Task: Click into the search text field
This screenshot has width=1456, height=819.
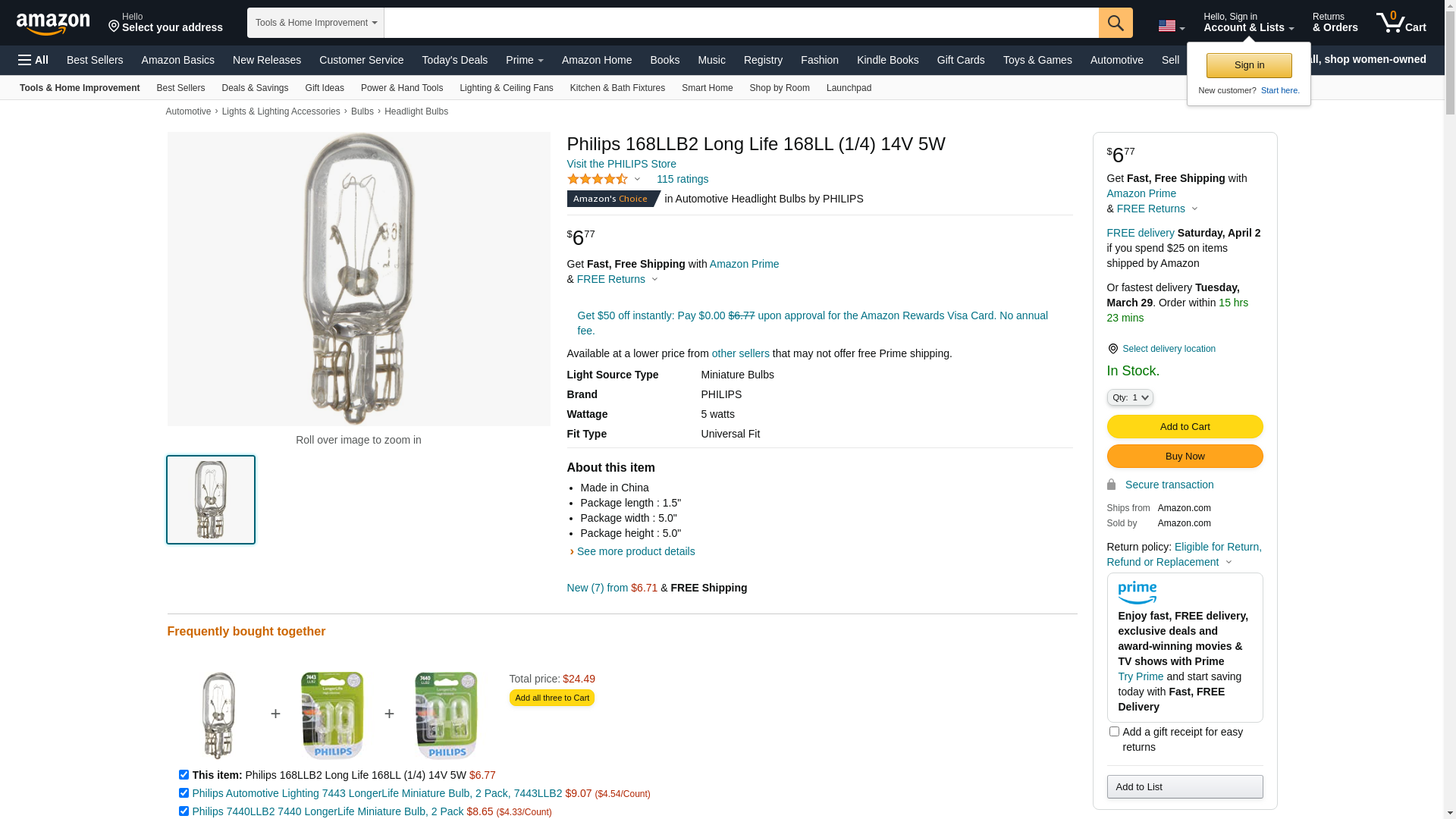Action: click(741, 23)
